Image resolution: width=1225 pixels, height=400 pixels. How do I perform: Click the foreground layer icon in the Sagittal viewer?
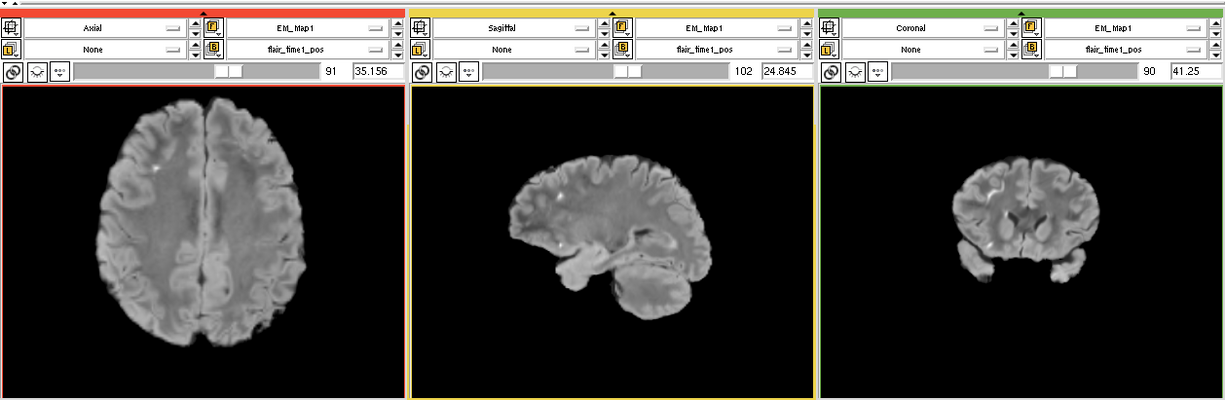coord(621,28)
